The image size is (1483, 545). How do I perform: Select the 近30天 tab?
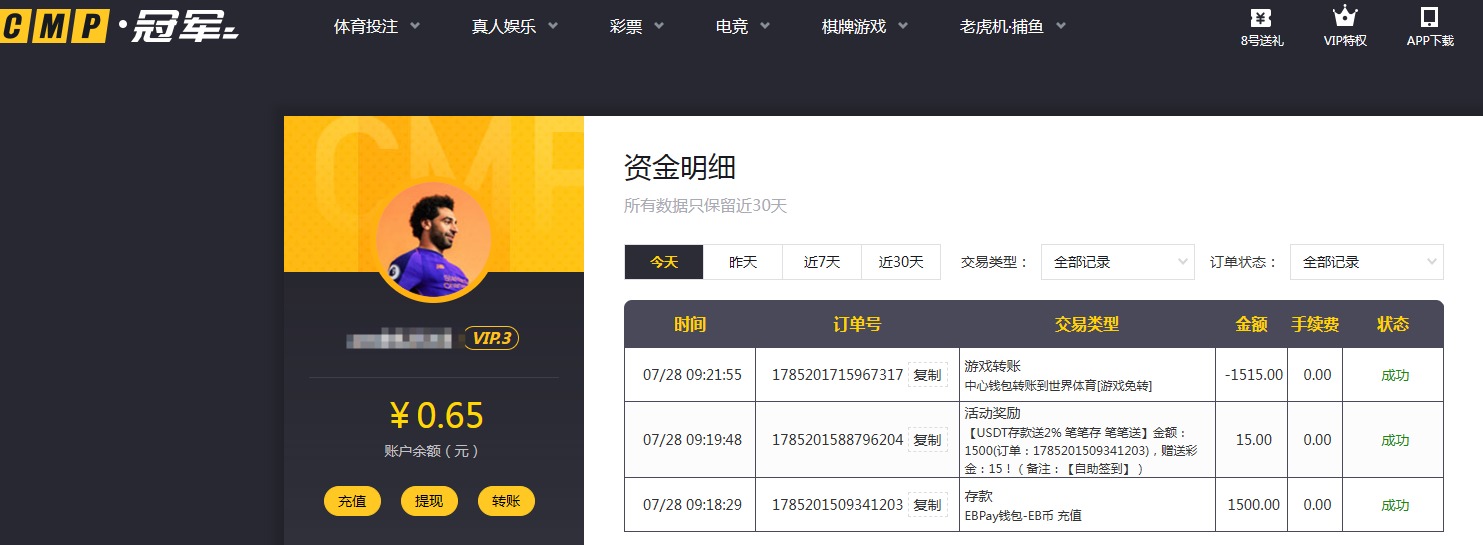[901, 262]
